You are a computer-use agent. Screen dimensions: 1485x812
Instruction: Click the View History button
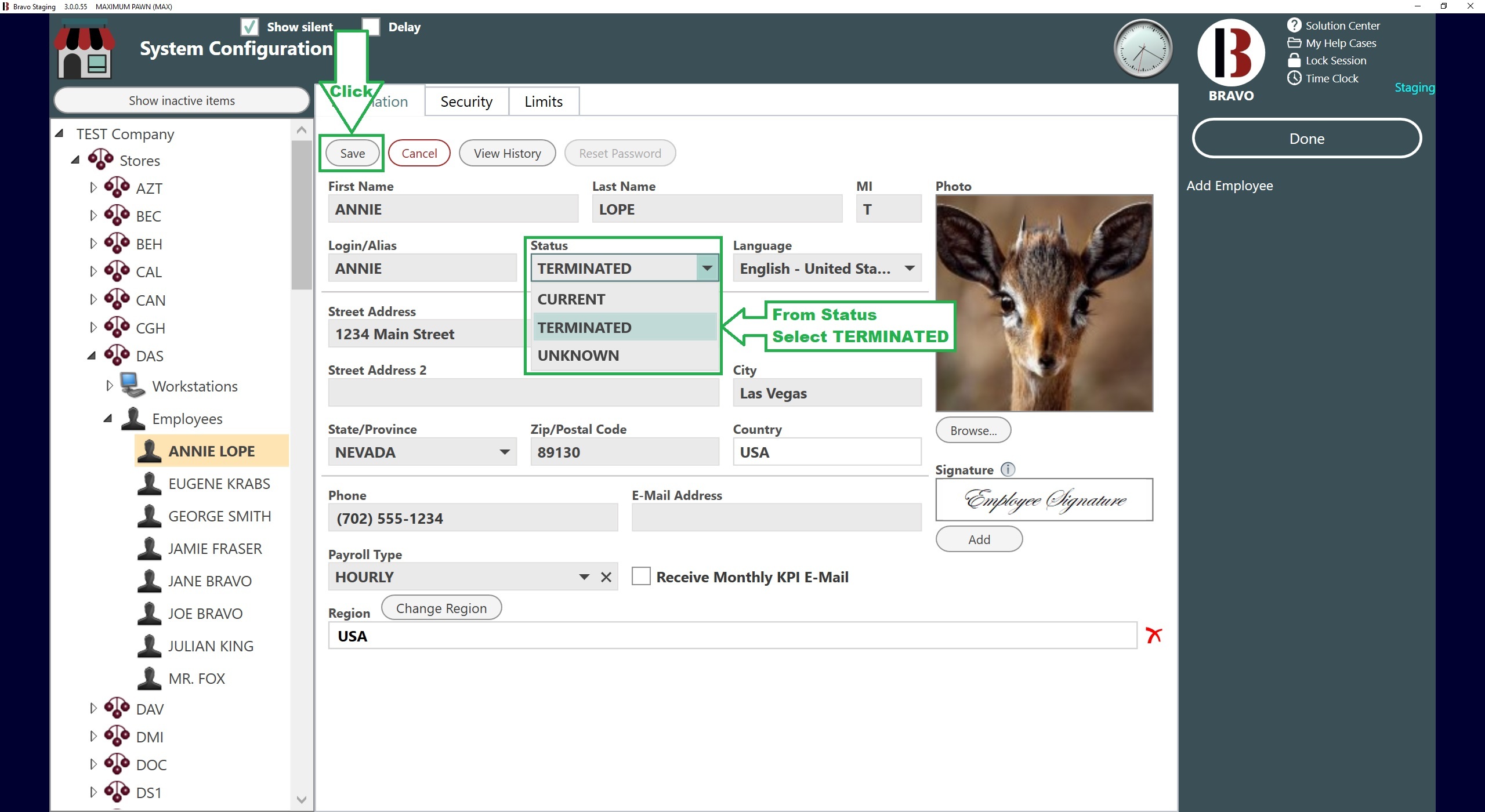pos(507,153)
